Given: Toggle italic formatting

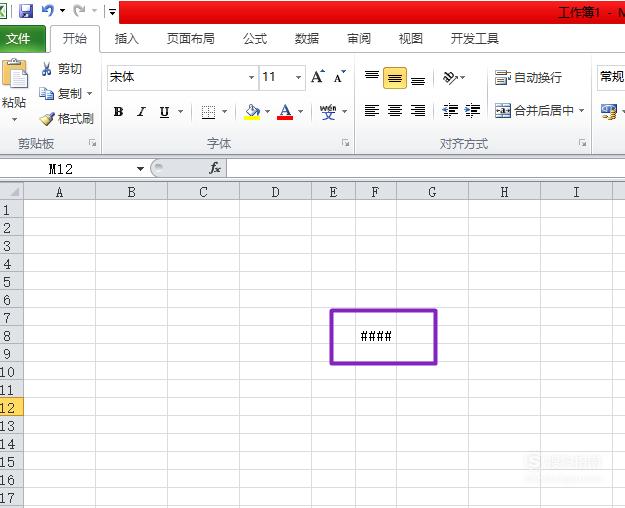Looking at the screenshot, I should pos(141,112).
